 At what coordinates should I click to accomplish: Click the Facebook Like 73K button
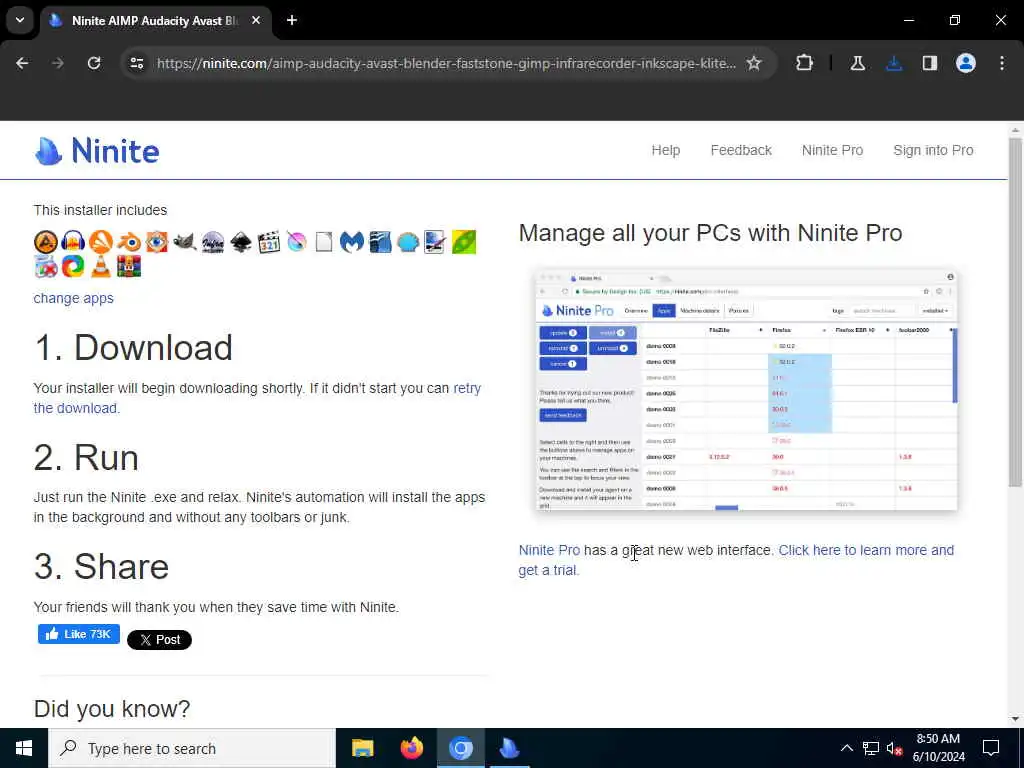point(79,634)
